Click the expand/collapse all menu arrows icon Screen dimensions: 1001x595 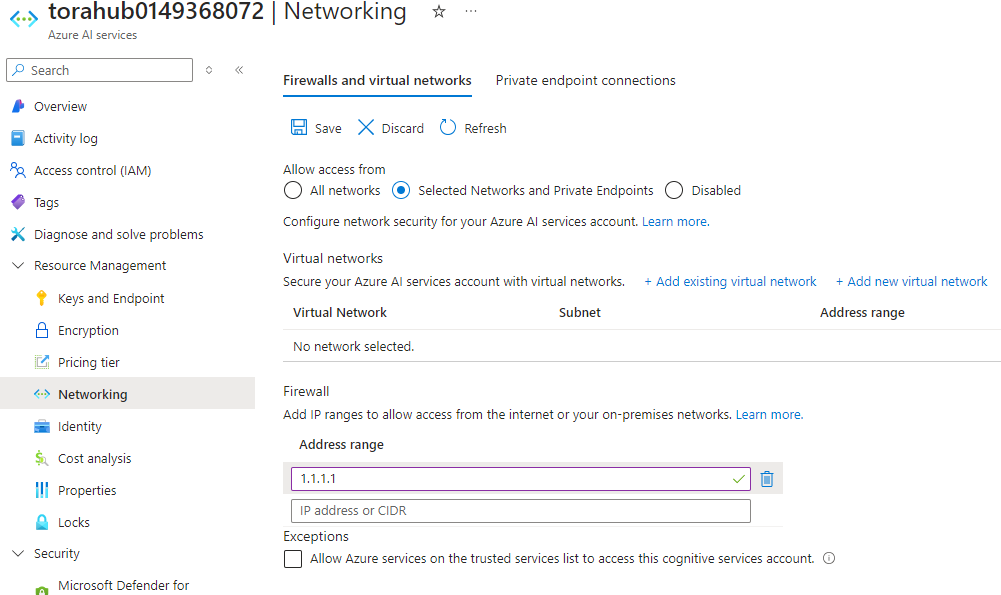[209, 70]
